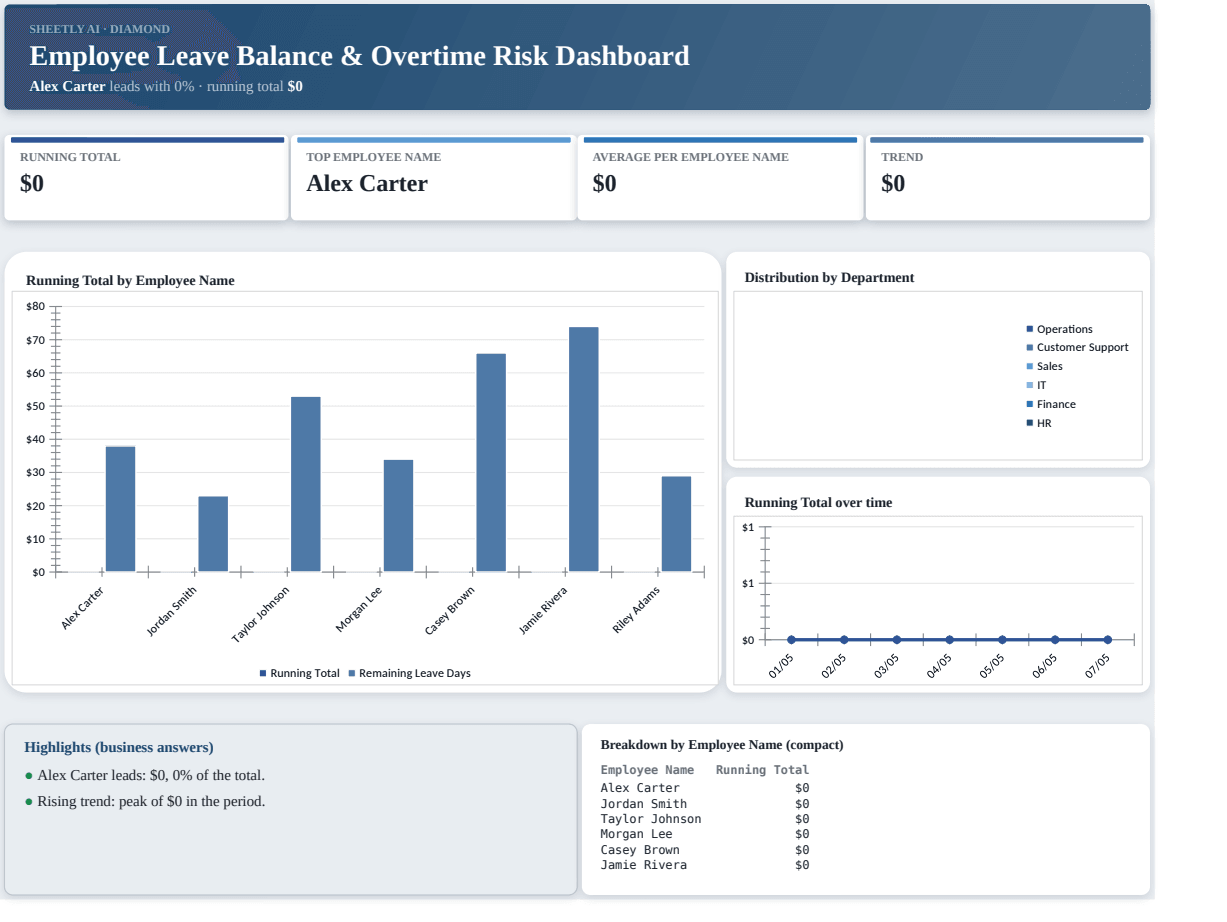
Task: Click the Jamie Rivera row in the breakdown table
Action: point(705,865)
